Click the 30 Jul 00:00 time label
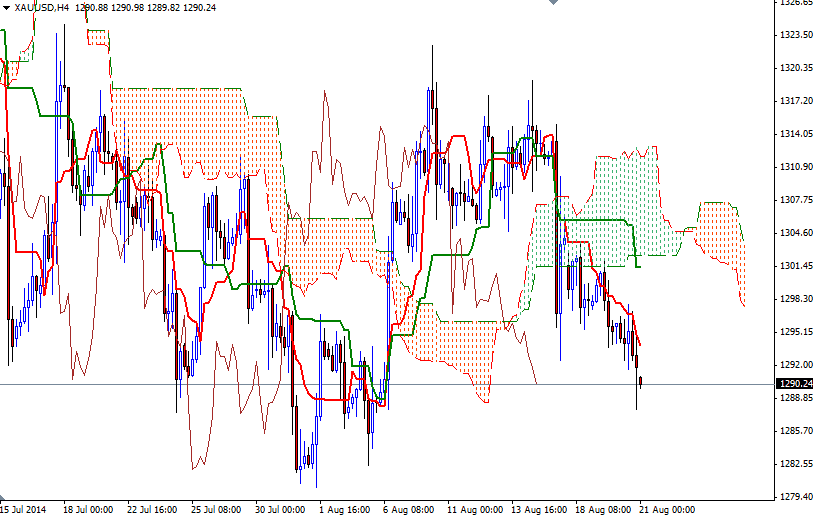813x517 pixels. coord(280,510)
